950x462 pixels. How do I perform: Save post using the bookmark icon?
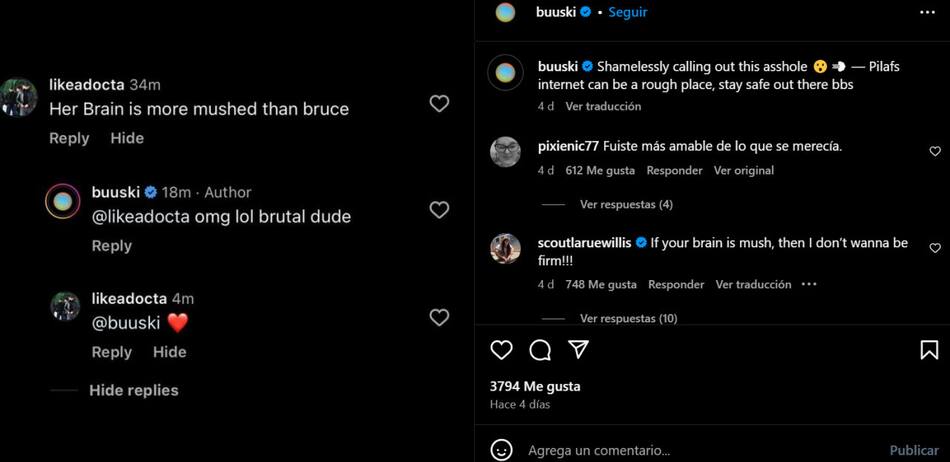coord(929,350)
